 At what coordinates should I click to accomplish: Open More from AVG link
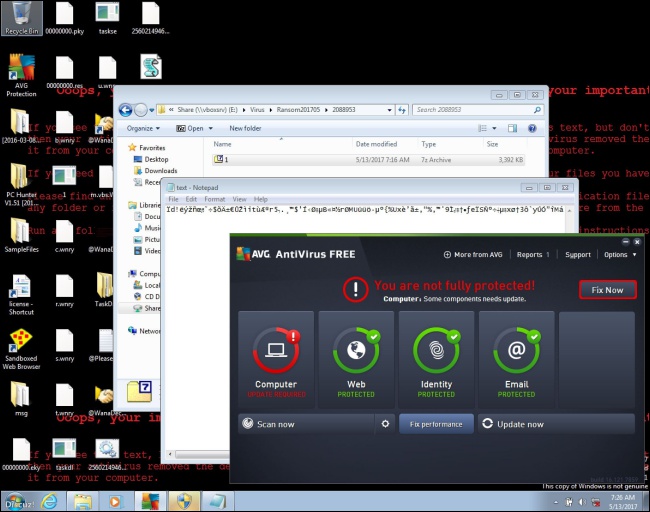pyautogui.click(x=473, y=255)
